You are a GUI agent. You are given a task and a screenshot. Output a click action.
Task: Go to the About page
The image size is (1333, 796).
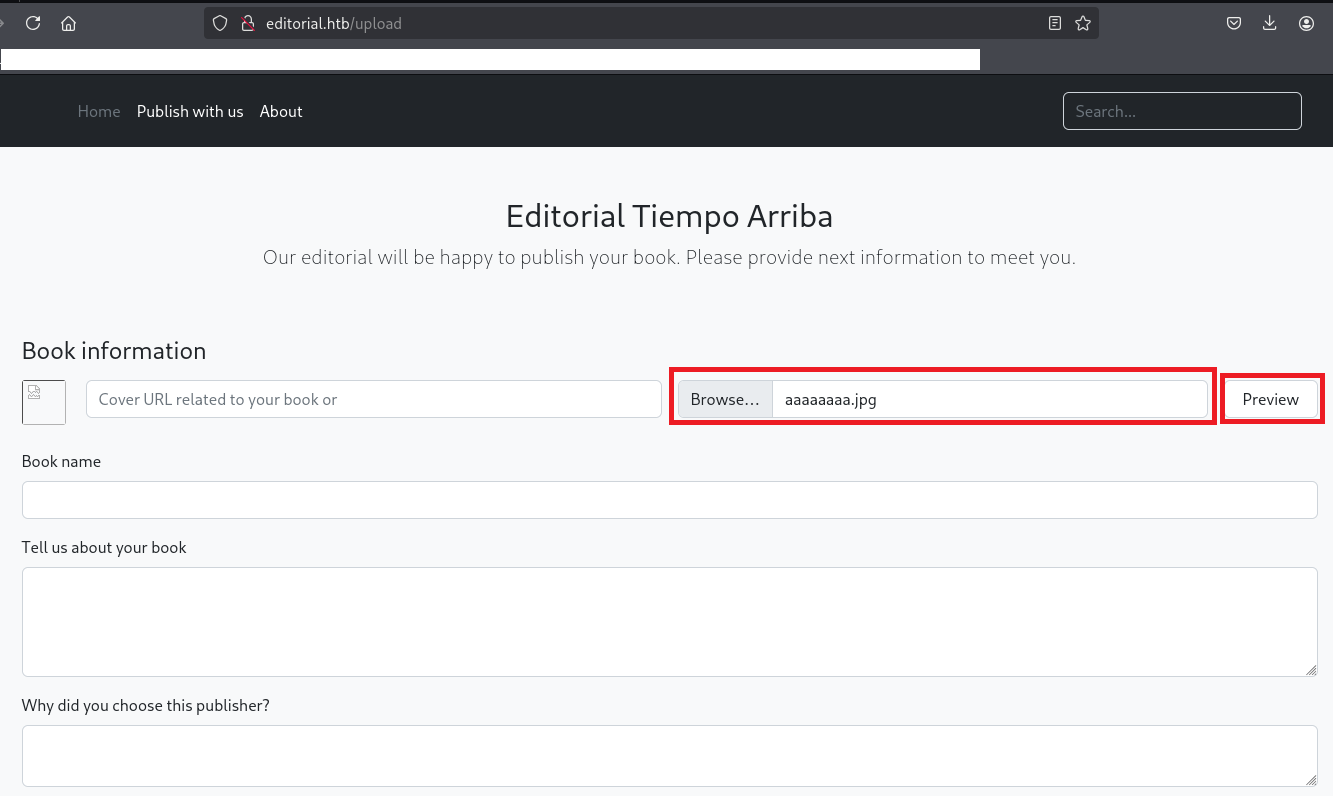pyautogui.click(x=281, y=111)
